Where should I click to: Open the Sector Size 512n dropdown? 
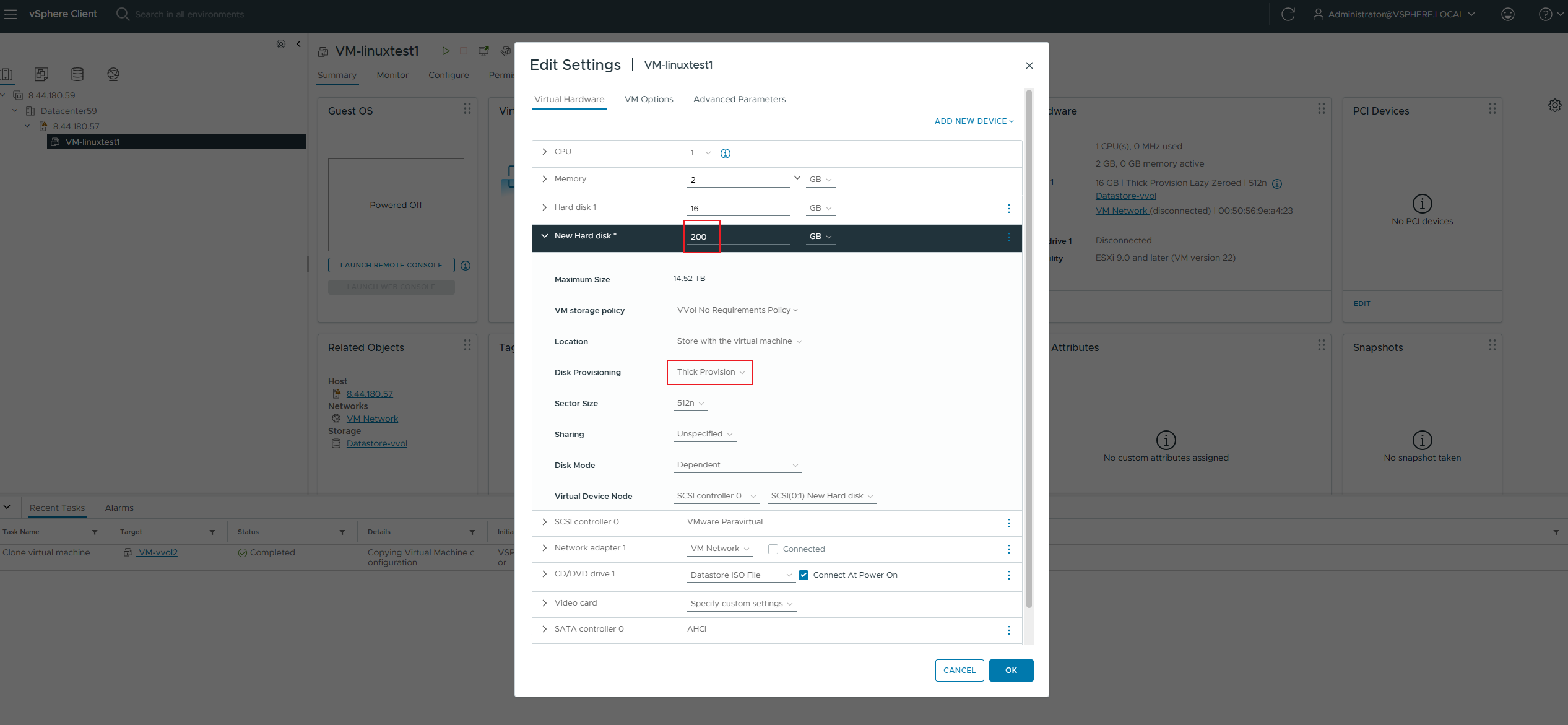point(690,403)
